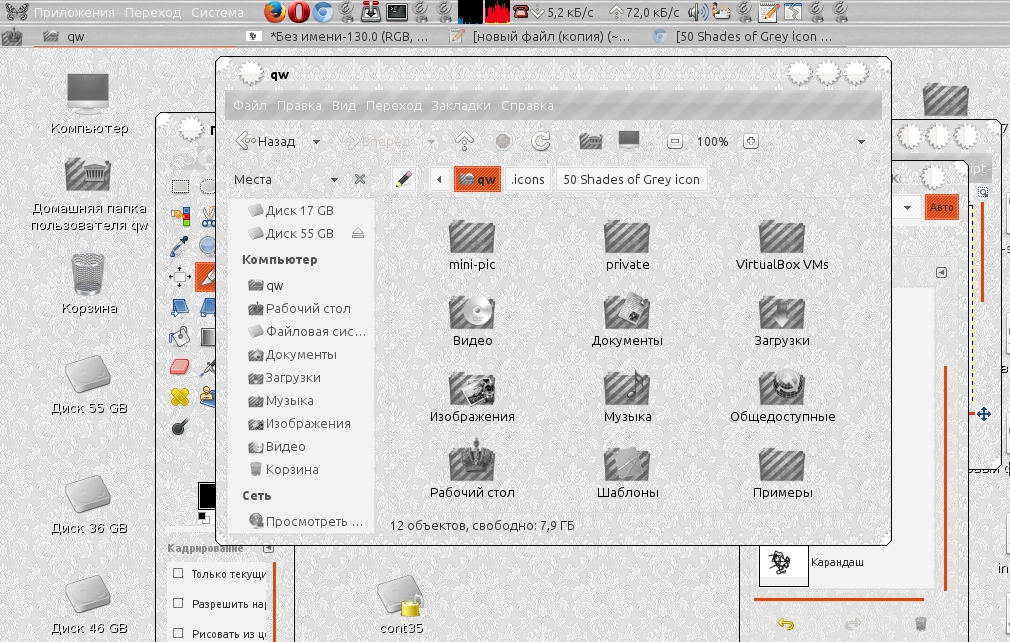Toggle the Рисовать из ц checkbox in GIMP
1010x642 pixels.
click(x=178, y=633)
